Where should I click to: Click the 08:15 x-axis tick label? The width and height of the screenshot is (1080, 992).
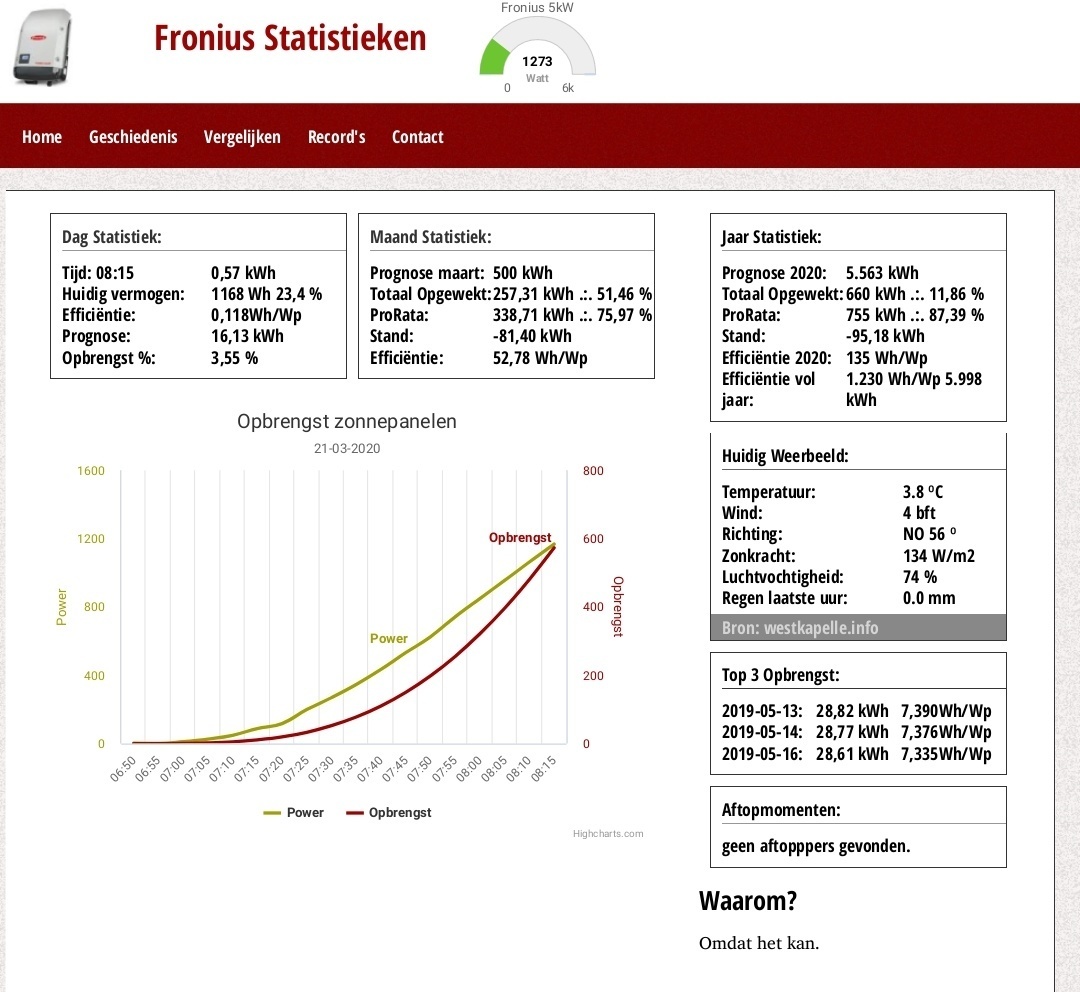click(544, 768)
